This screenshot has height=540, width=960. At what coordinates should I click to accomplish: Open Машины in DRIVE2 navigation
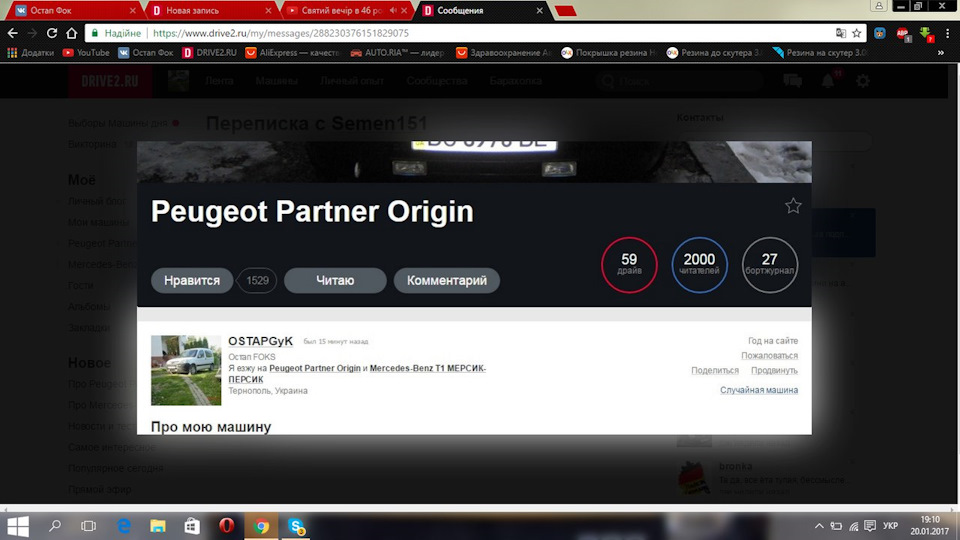[276, 81]
